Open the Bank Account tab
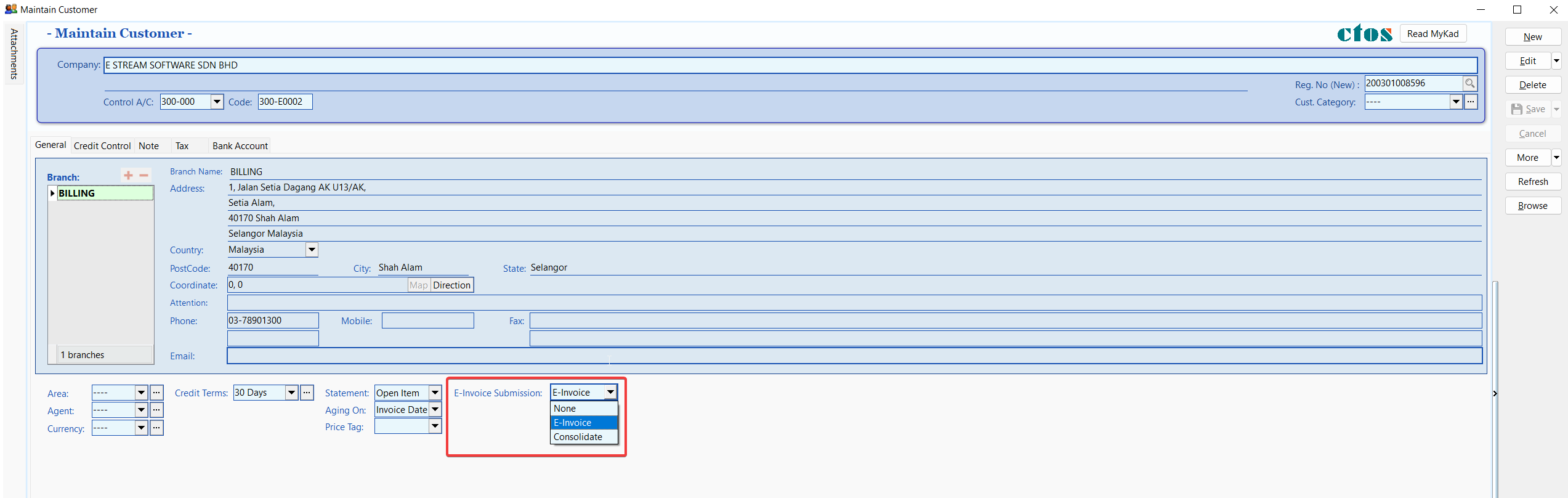This screenshot has width=1568, height=498. (240, 146)
